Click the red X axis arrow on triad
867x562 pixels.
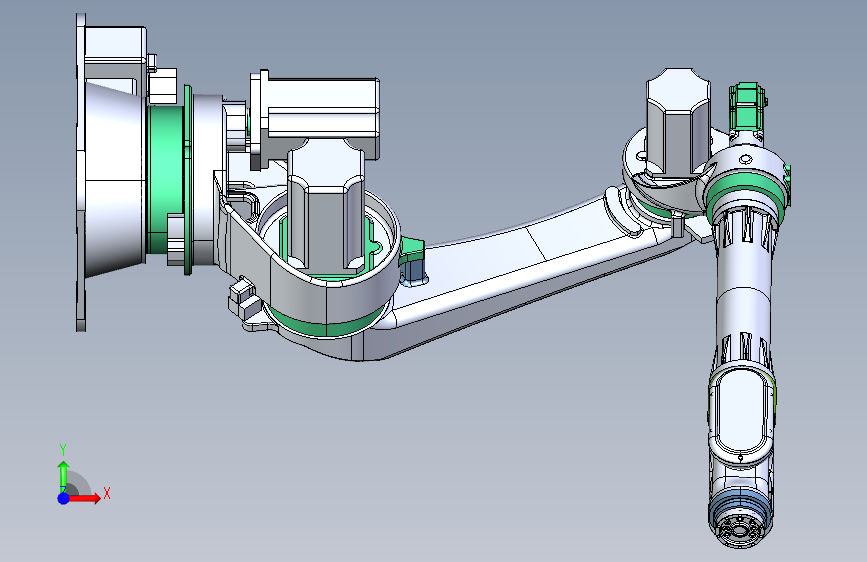(x=86, y=498)
